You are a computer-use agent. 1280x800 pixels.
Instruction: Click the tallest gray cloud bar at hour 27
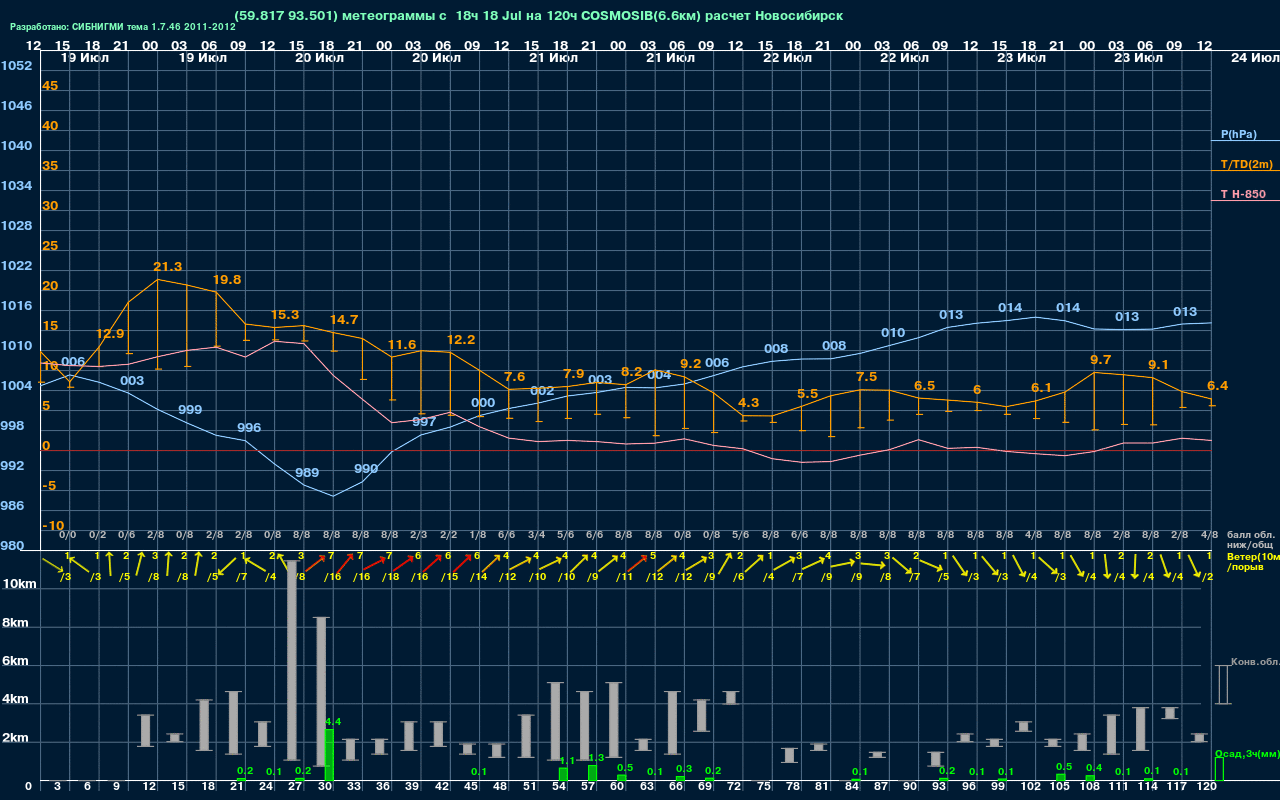(292, 661)
